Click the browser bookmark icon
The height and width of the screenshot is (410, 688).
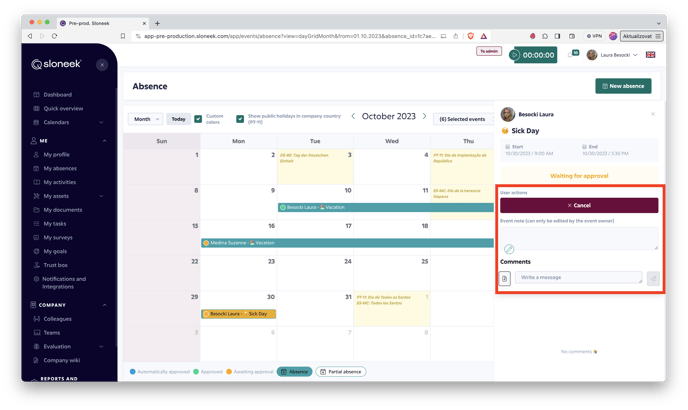[x=123, y=36]
